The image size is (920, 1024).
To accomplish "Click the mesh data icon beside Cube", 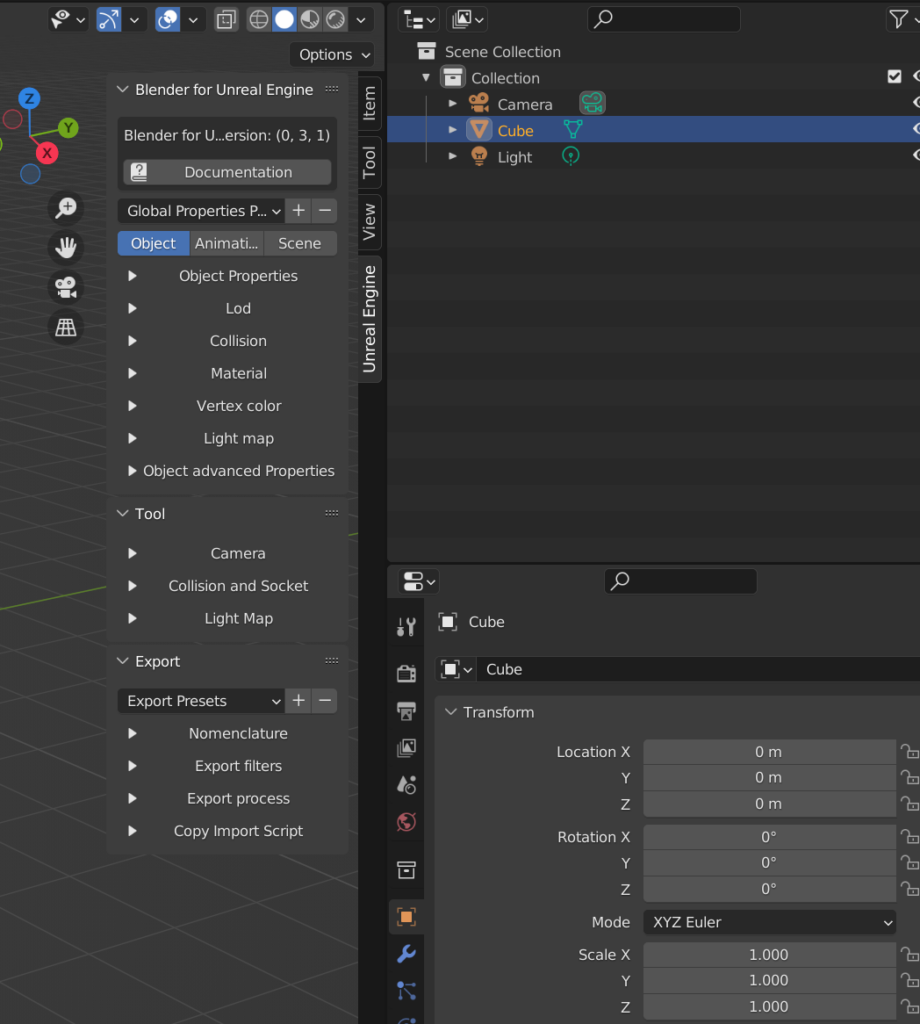I will pyautogui.click(x=573, y=129).
